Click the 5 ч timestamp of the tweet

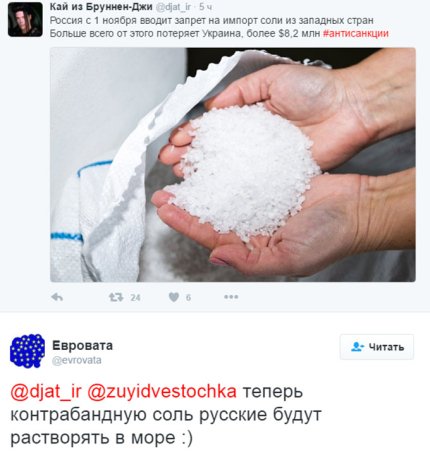205,7
